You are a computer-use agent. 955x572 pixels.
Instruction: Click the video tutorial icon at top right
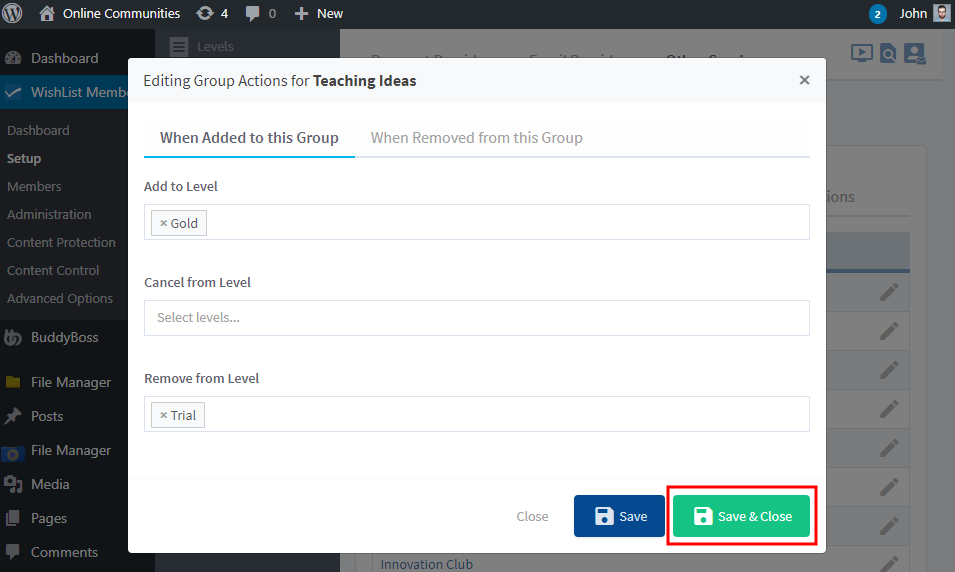(x=861, y=53)
